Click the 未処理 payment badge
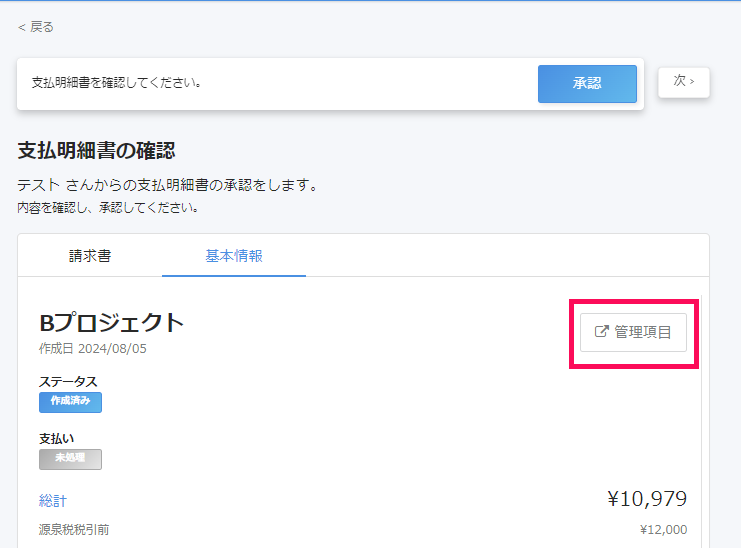The image size is (741, 548). pos(70,459)
